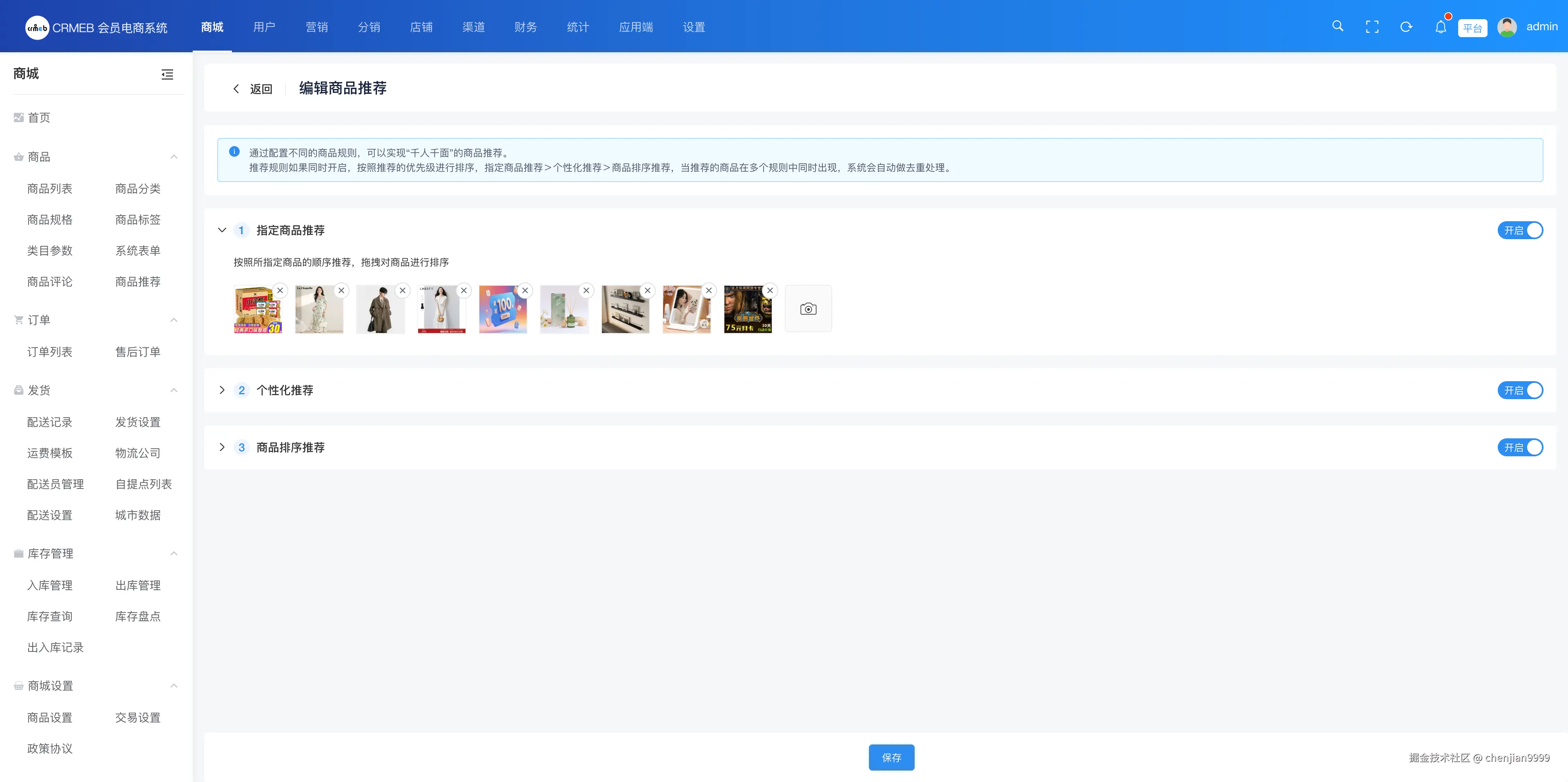This screenshot has height=782, width=1568.
Task: Open the notification bell
Action: pyautogui.click(x=1440, y=27)
